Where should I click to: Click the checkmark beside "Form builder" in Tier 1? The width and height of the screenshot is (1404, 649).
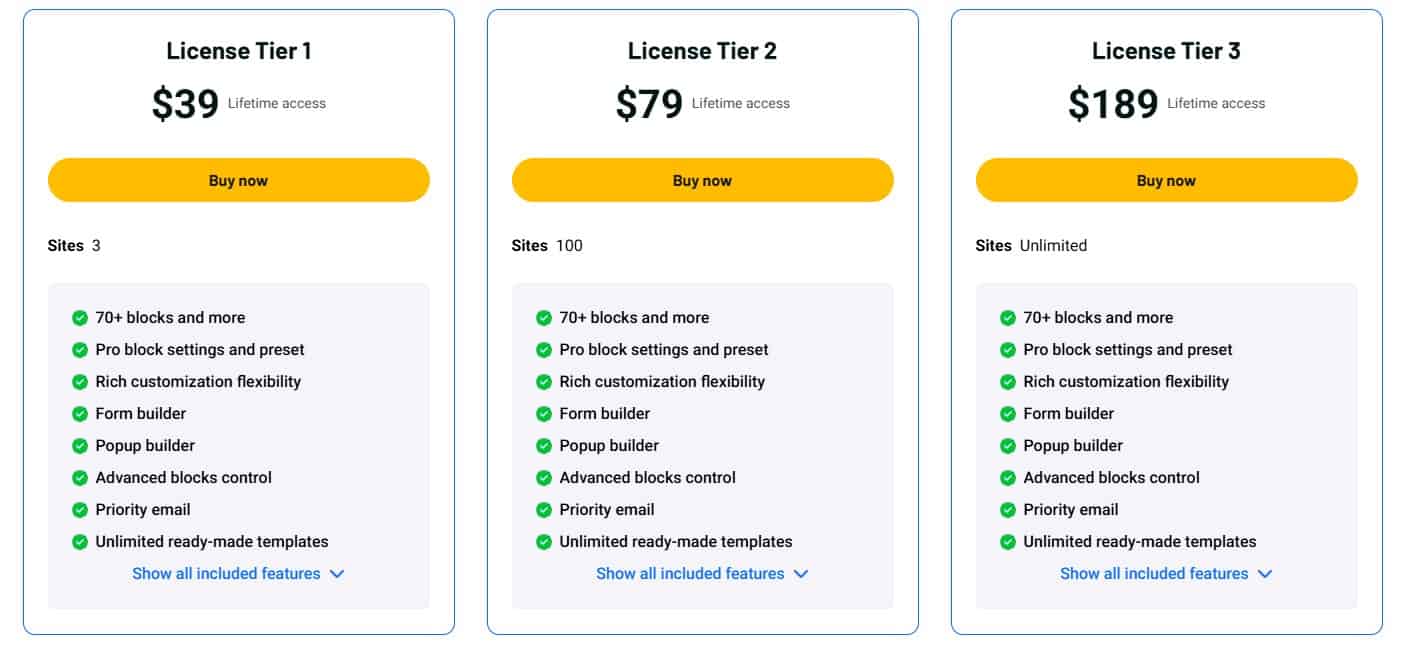coord(79,413)
